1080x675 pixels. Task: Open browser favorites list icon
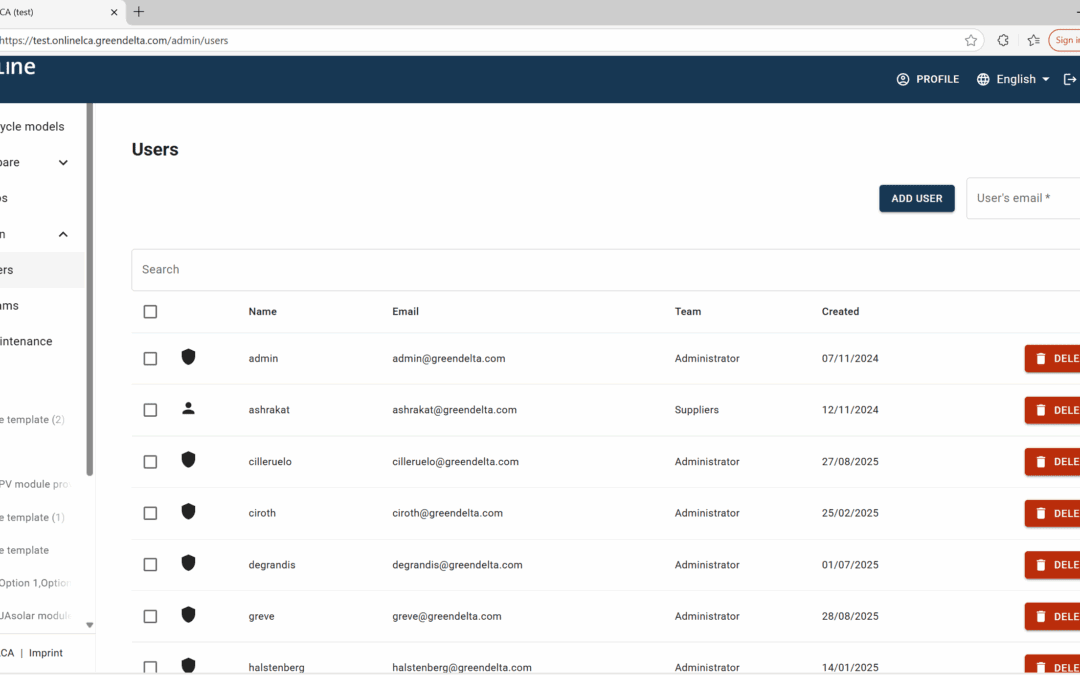tap(1033, 41)
